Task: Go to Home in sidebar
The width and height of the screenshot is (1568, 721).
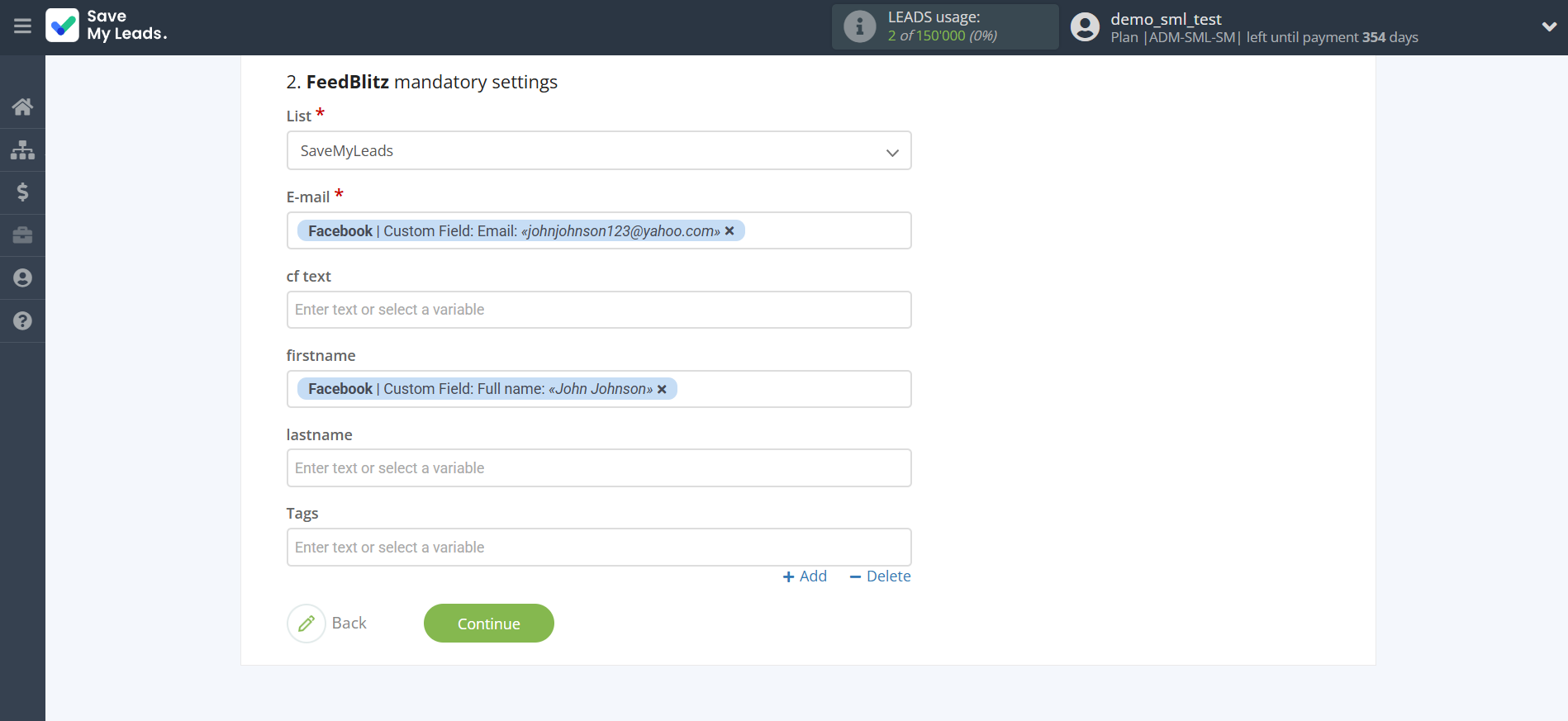Action: 22,107
